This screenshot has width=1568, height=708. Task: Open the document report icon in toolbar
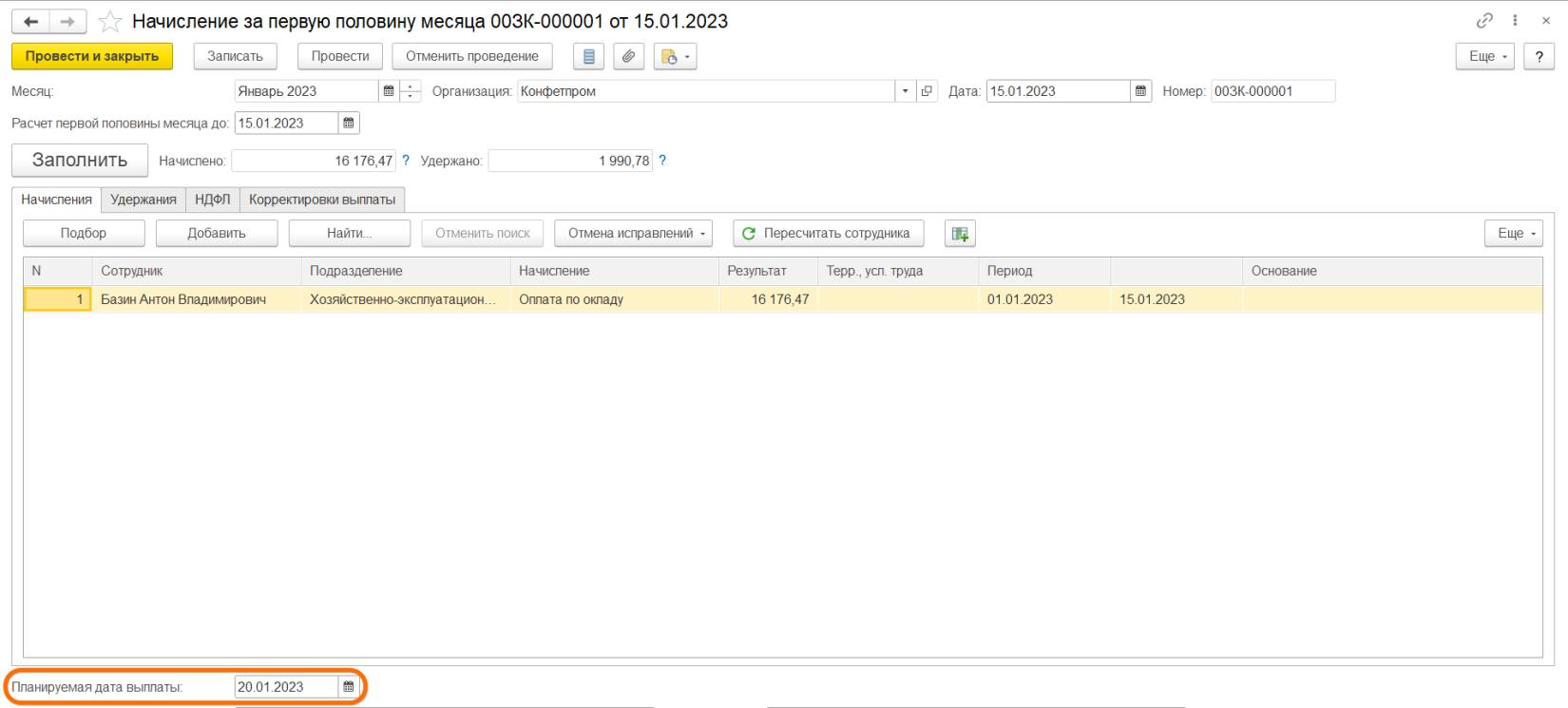click(589, 57)
